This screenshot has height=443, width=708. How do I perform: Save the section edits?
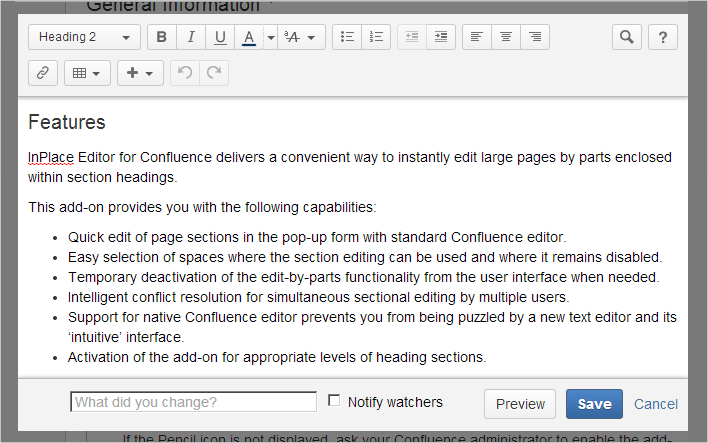[x=594, y=404]
